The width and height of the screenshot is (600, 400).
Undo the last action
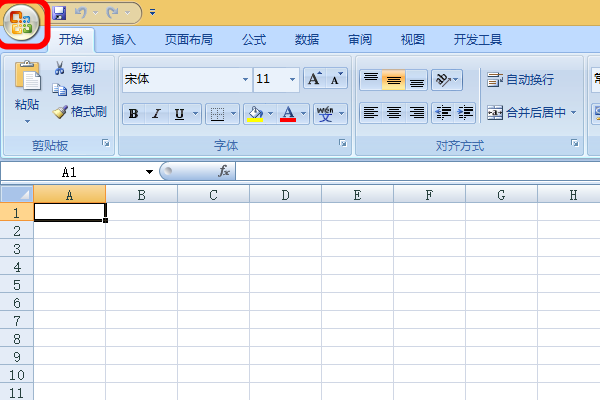point(81,13)
